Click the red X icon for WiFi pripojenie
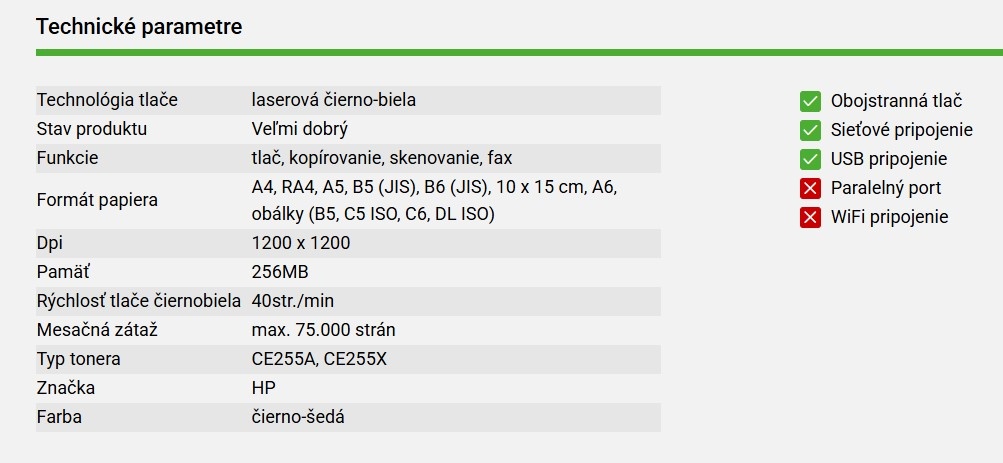 point(810,217)
